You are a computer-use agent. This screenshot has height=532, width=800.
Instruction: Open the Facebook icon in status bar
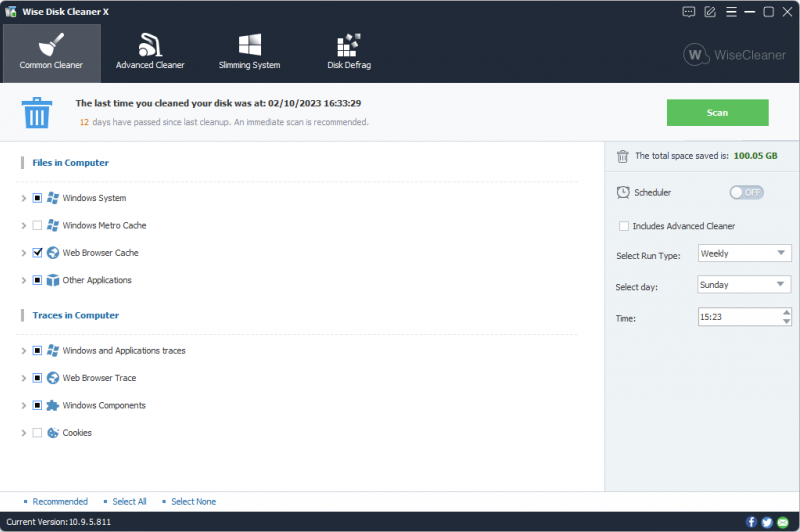(x=752, y=522)
